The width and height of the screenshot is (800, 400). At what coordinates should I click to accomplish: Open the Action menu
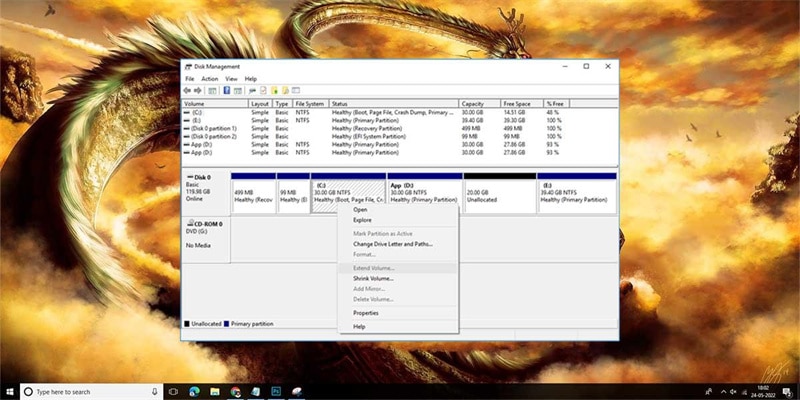click(x=209, y=79)
